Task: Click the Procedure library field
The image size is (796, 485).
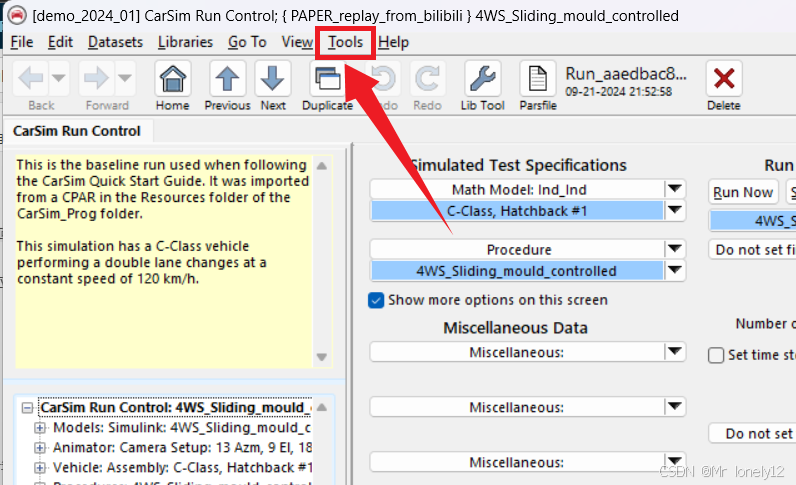Action: (518, 249)
